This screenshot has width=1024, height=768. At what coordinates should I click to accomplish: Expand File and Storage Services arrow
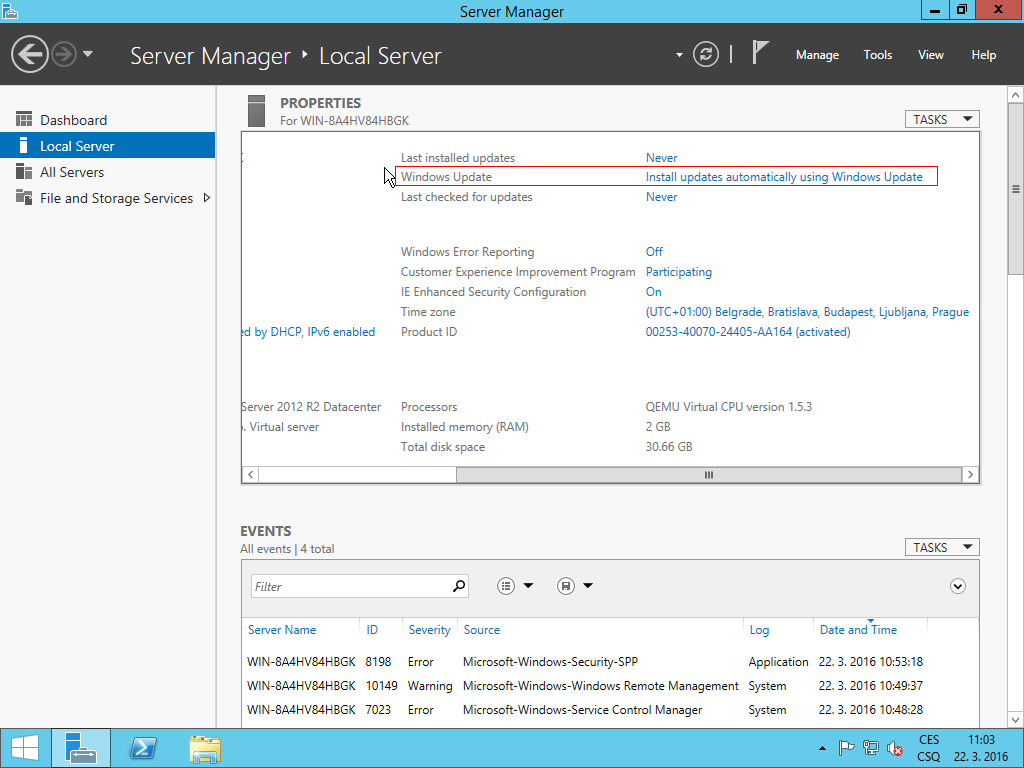pyautogui.click(x=206, y=198)
